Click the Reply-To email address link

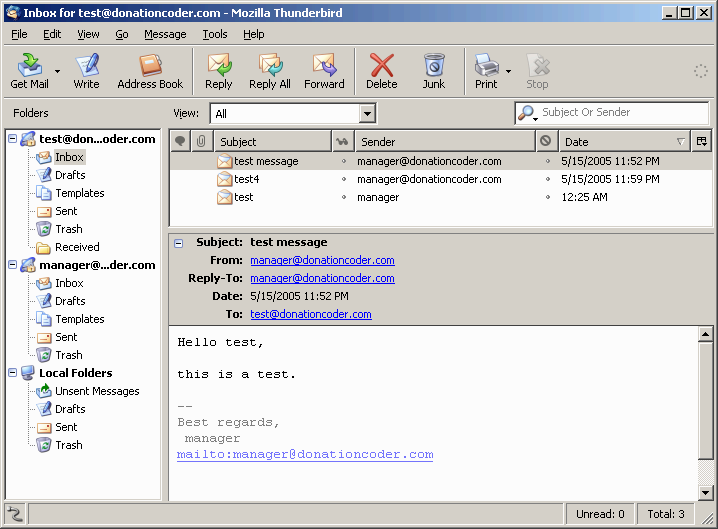click(322, 278)
